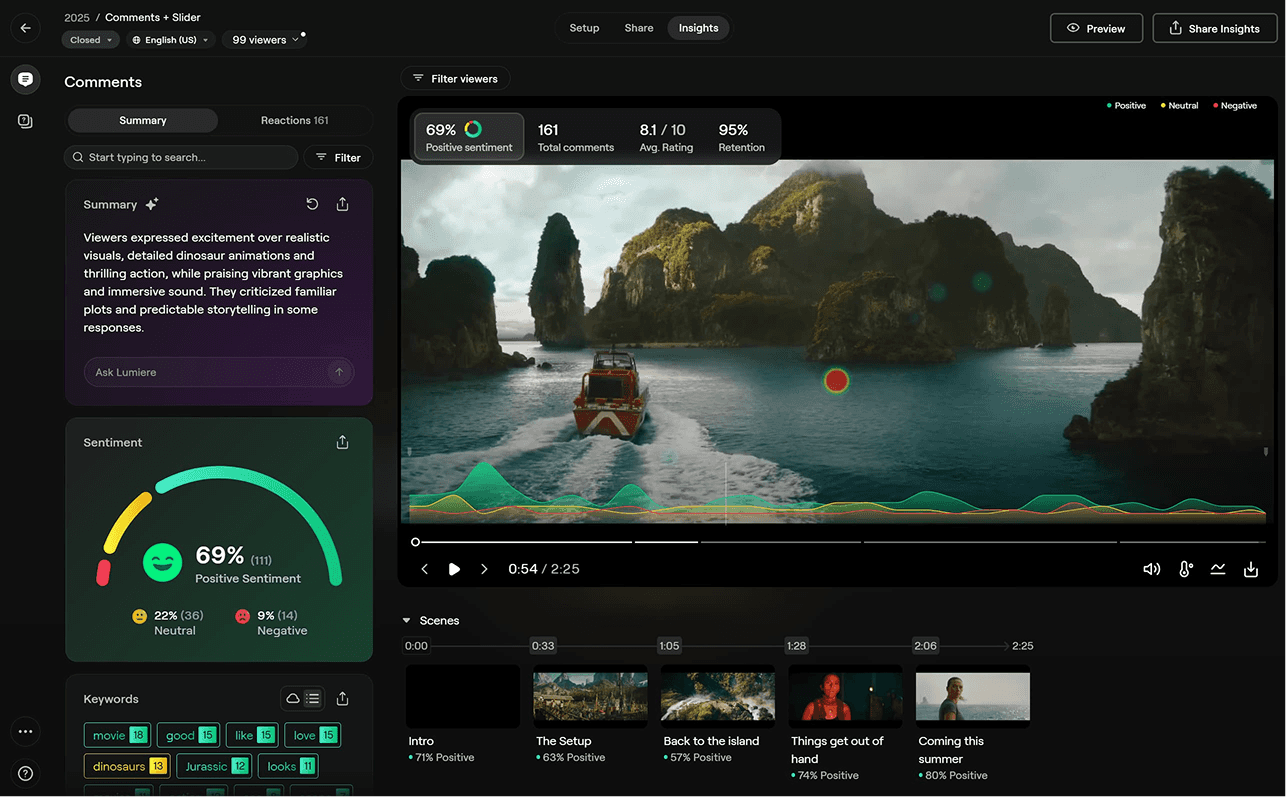This screenshot has height=797, width=1286.
Task: Select the good keyword tag
Action: [x=188, y=735]
